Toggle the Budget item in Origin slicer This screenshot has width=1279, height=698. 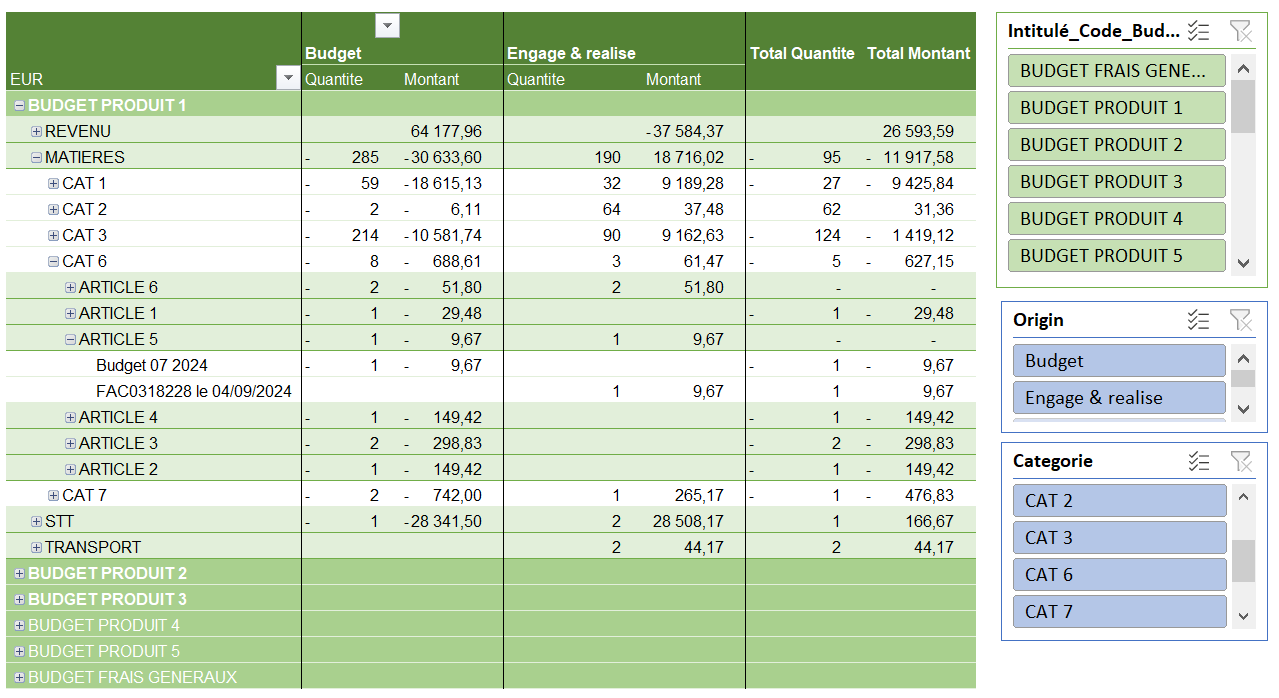(x=1118, y=361)
